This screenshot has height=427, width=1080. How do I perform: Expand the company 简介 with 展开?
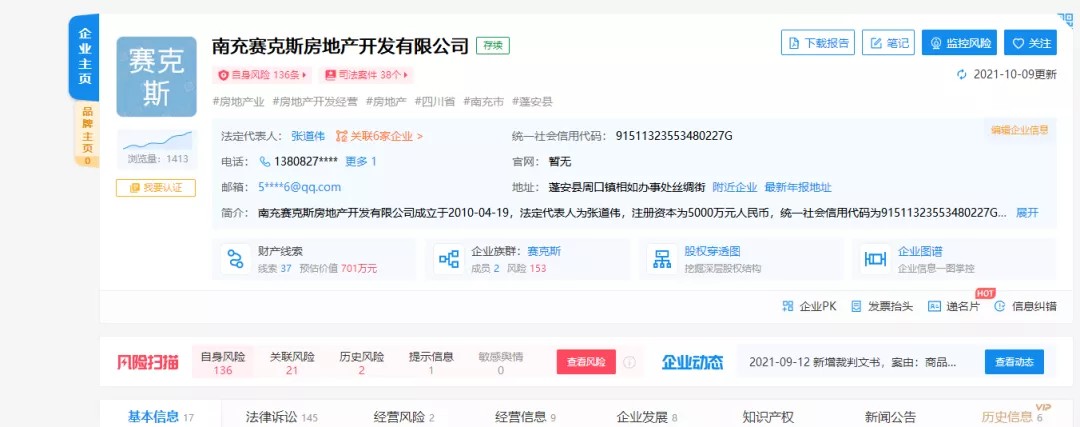1027,213
